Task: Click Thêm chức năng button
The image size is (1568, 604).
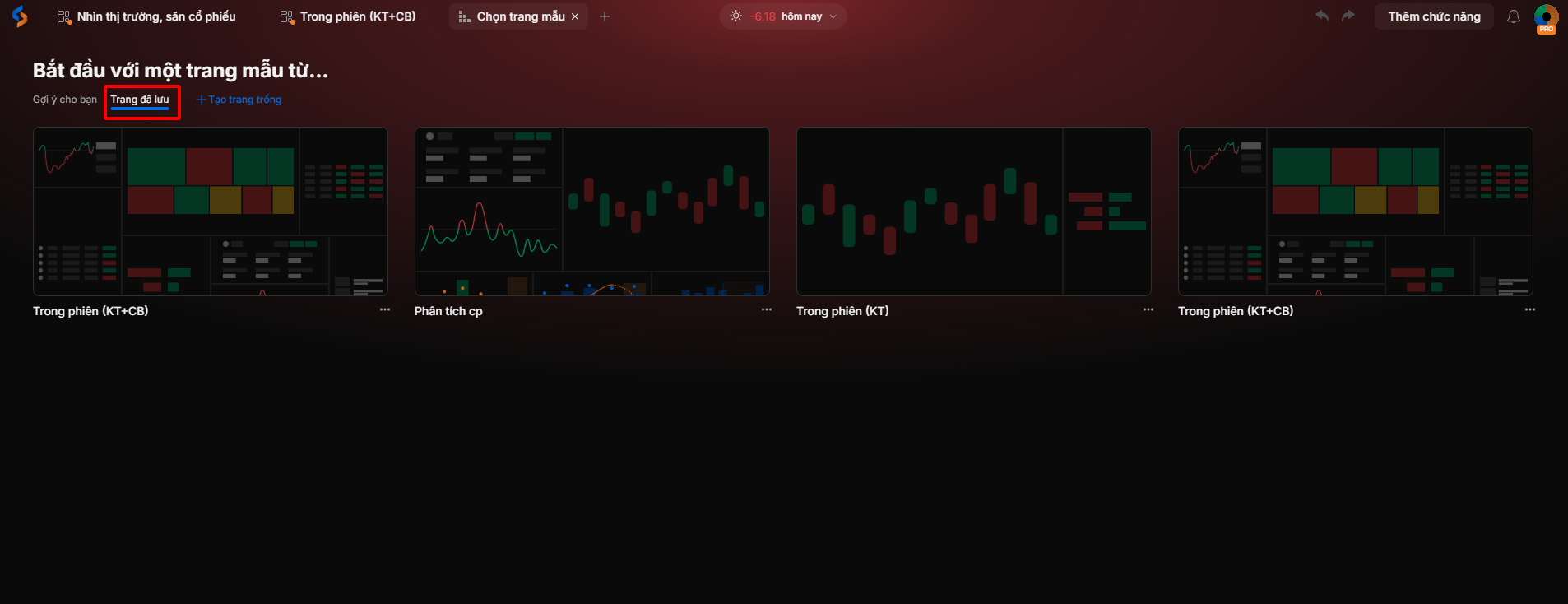Action: pyautogui.click(x=1434, y=16)
